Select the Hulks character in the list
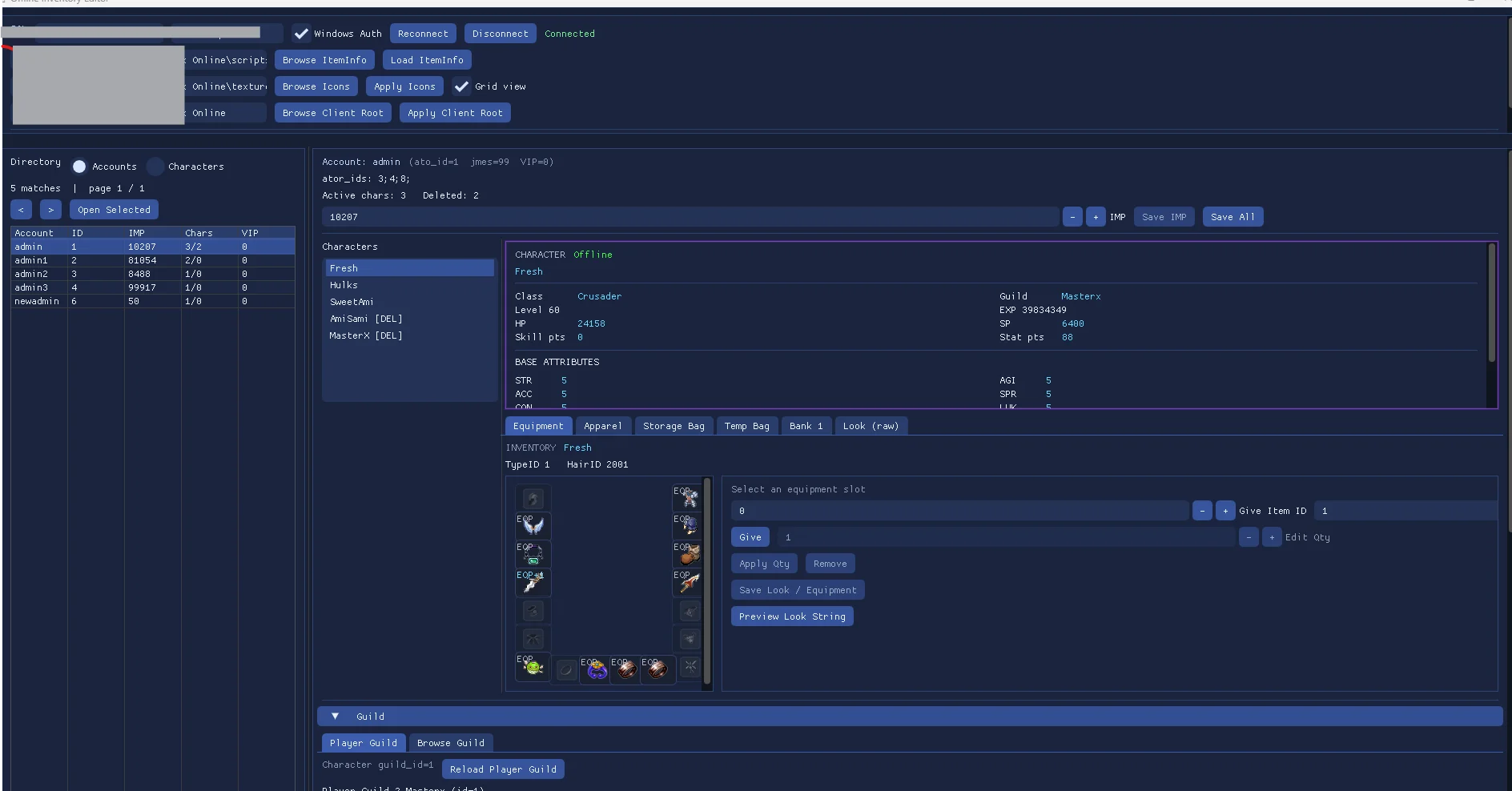Viewport: 1512px width, 791px height. 410,285
